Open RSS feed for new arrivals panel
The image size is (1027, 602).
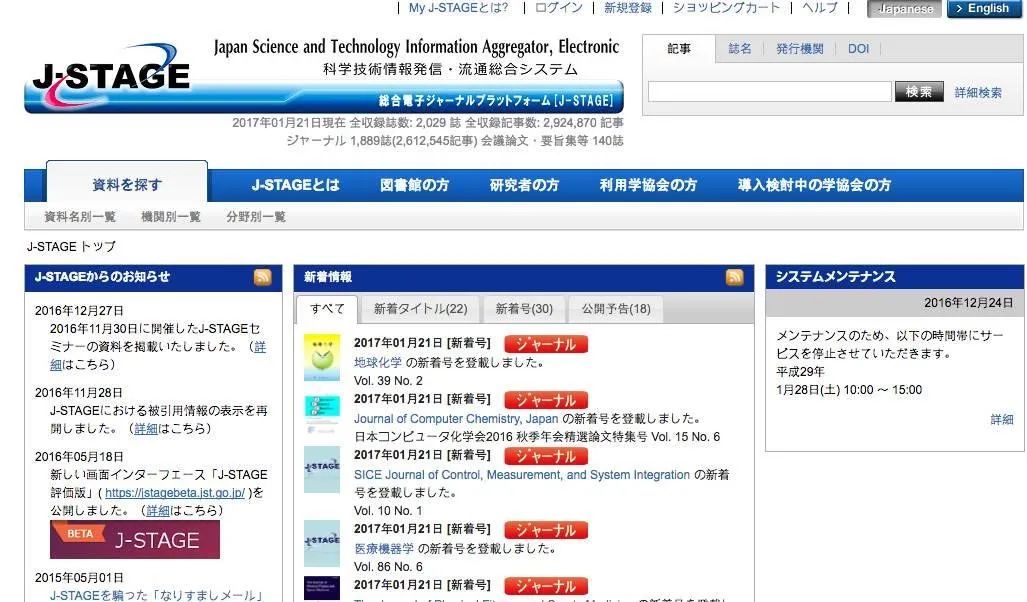click(734, 277)
